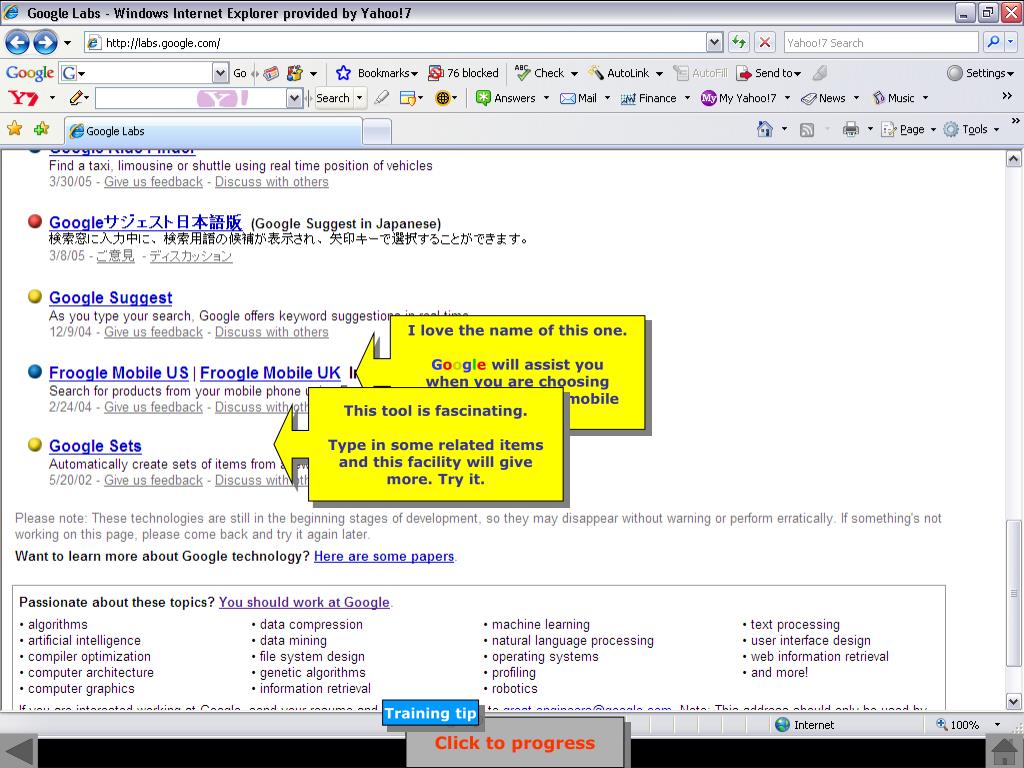The height and width of the screenshot is (768, 1024).
Task: Click in the Yahoo!7 Search box
Action: 881,42
